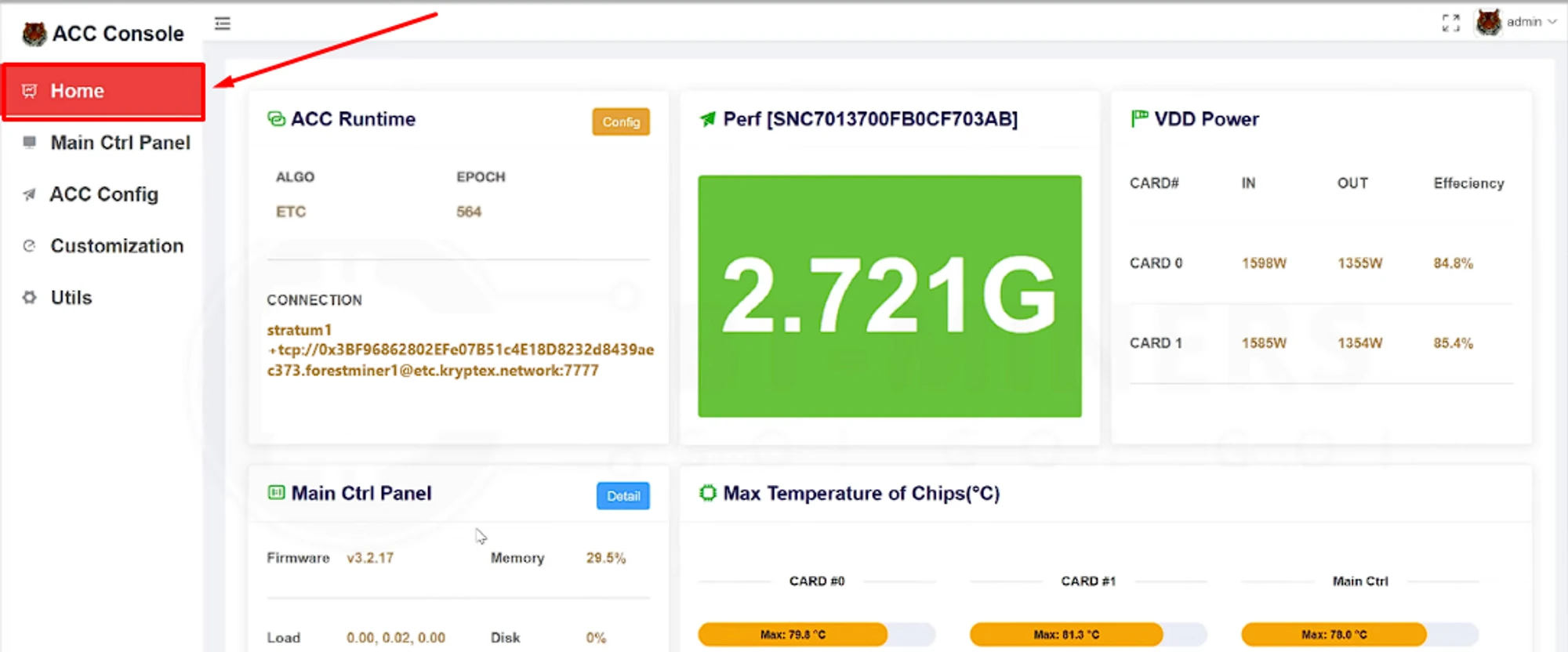Enter fullscreen mode via expand icon
The width and height of the screenshot is (1568, 652).
[x=1450, y=23]
